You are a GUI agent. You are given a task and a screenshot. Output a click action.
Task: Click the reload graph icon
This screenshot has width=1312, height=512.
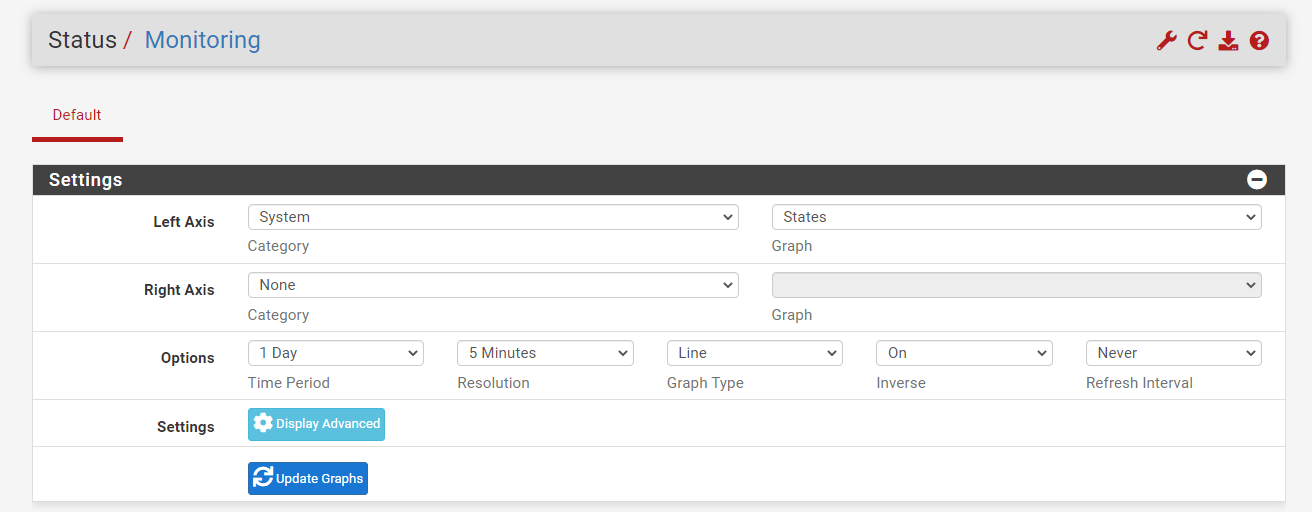(1197, 41)
